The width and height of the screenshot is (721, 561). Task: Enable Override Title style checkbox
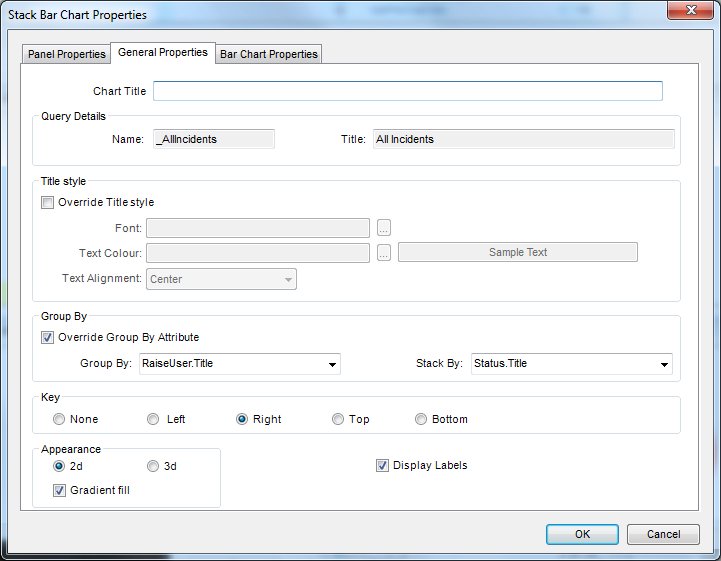click(x=48, y=202)
